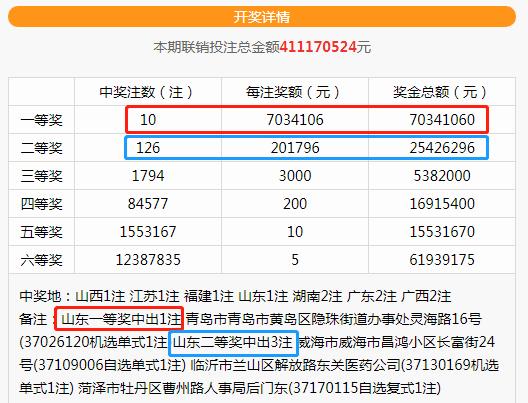
Task: Click sixth prize per-bet amount 5
Action: coord(295,260)
